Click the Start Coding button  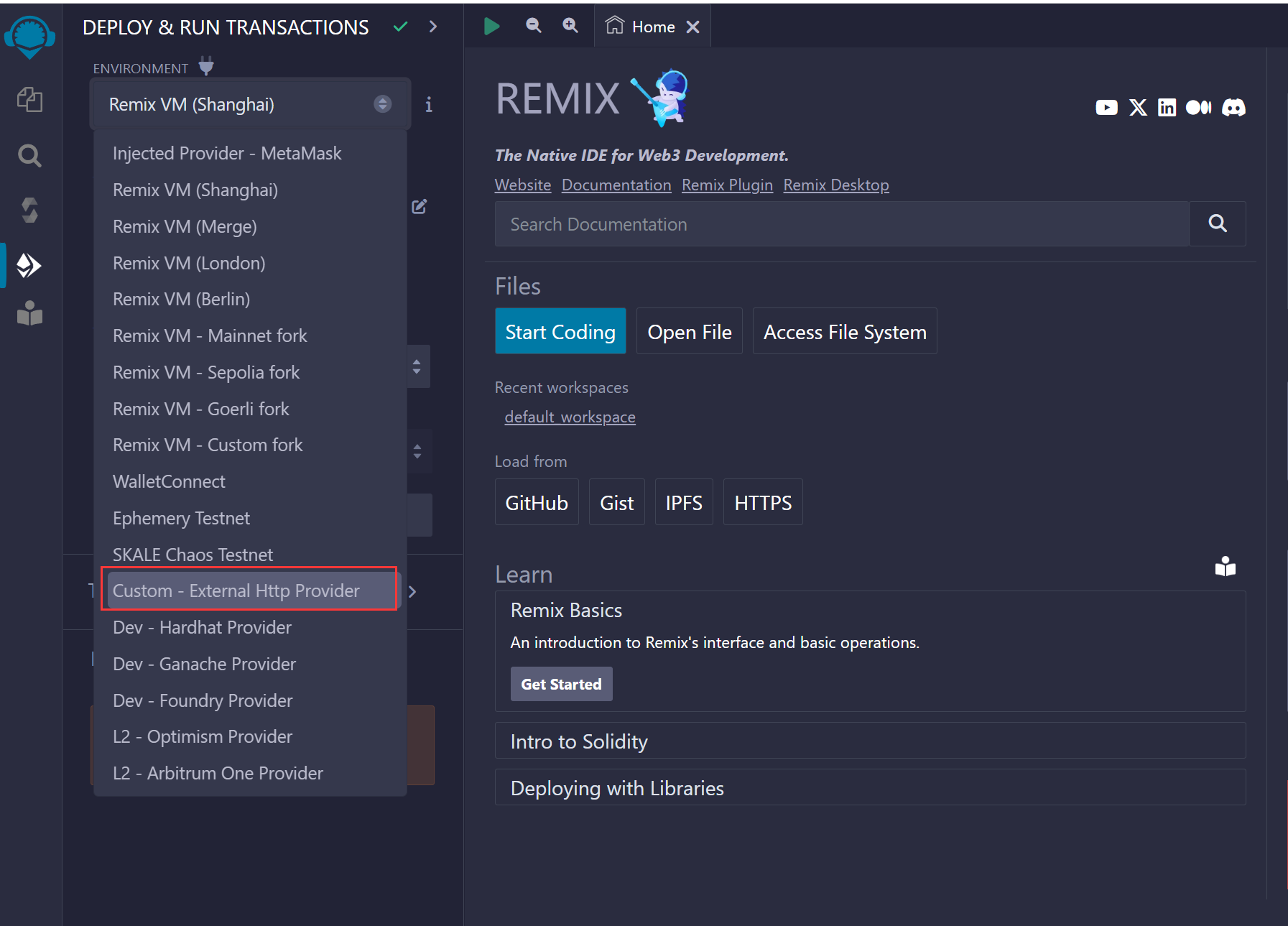(560, 331)
